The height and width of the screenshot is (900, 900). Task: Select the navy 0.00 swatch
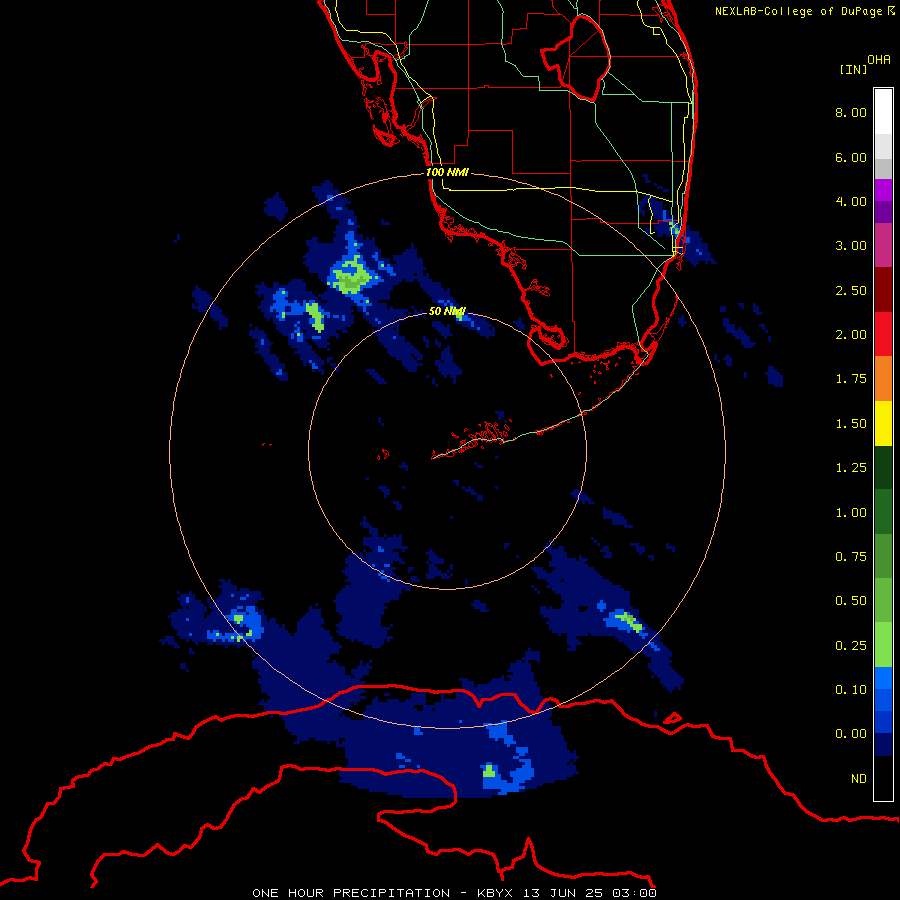click(883, 745)
